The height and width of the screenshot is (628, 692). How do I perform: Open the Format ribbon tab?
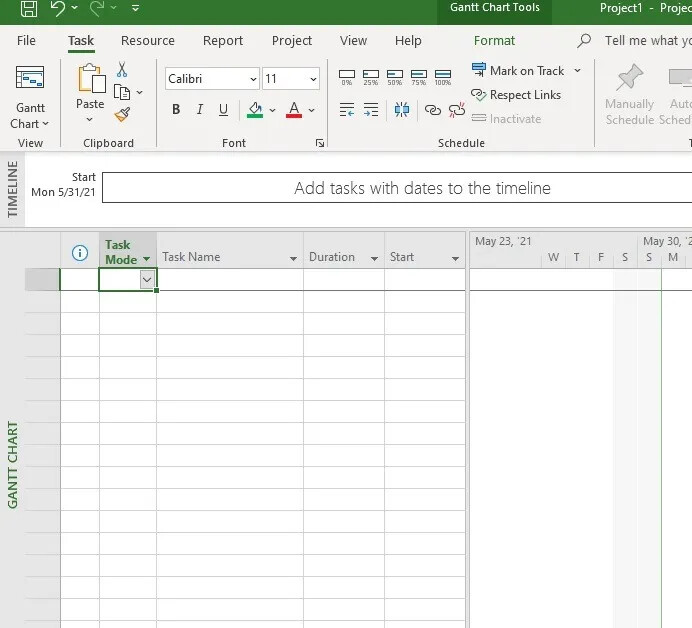tap(494, 41)
